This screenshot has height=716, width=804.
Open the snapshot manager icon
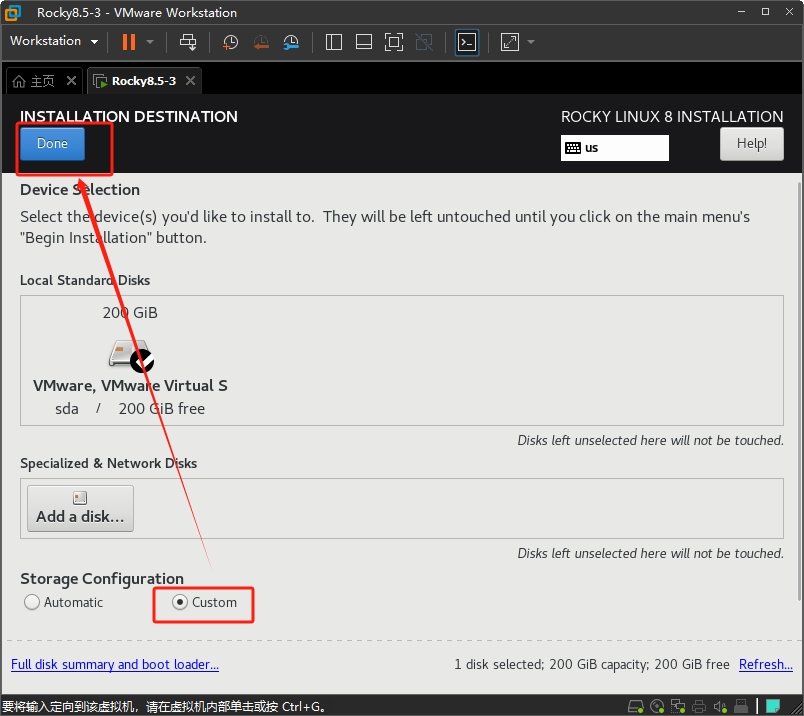click(291, 42)
